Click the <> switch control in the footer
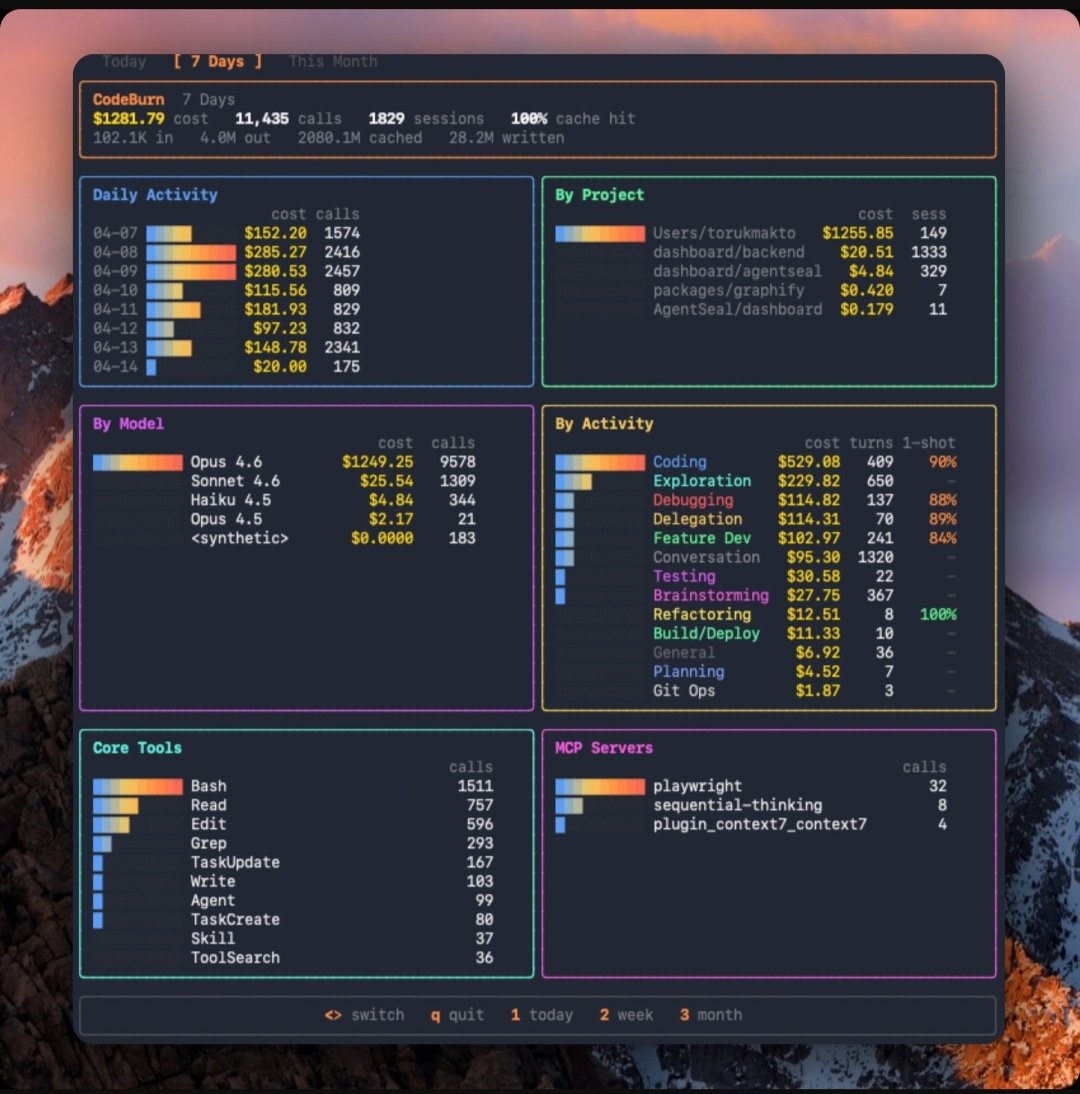The image size is (1080, 1094). pos(364,1014)
